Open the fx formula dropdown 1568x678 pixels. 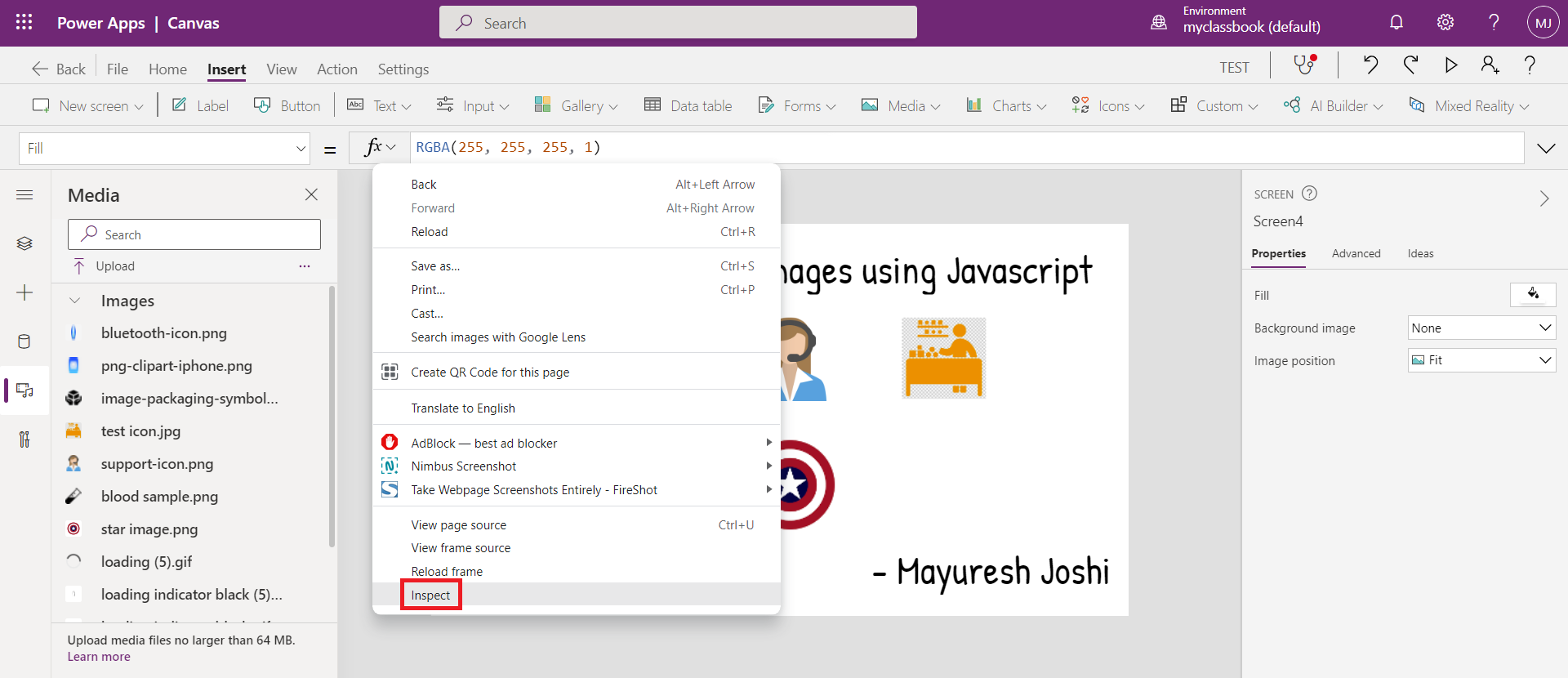click(380, 147)
